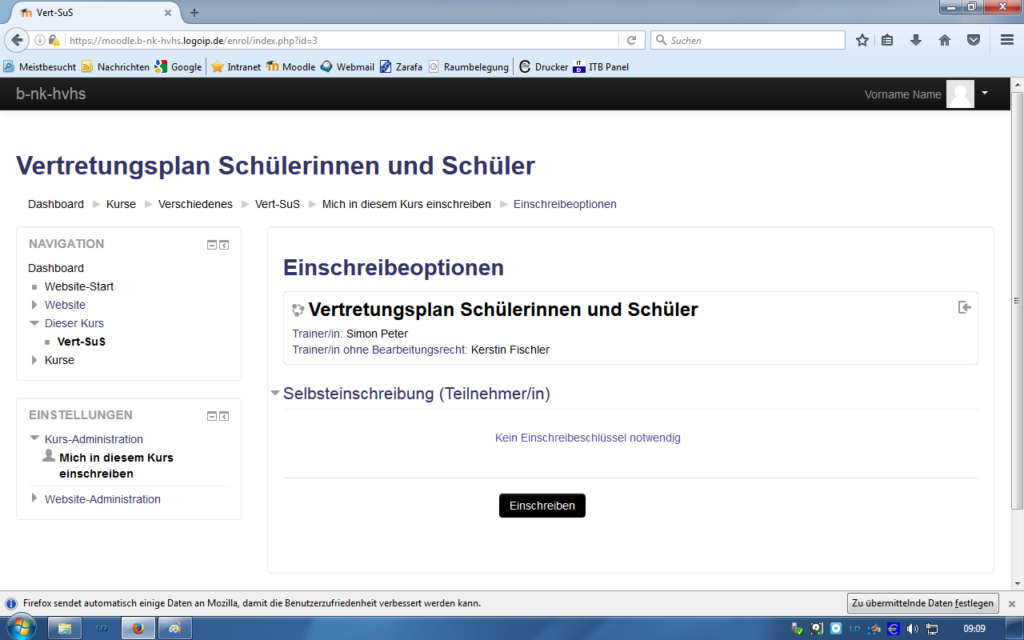Open the Firefox downloads arrow icon
1024x640 pixels.
click(x=916, y=41)
